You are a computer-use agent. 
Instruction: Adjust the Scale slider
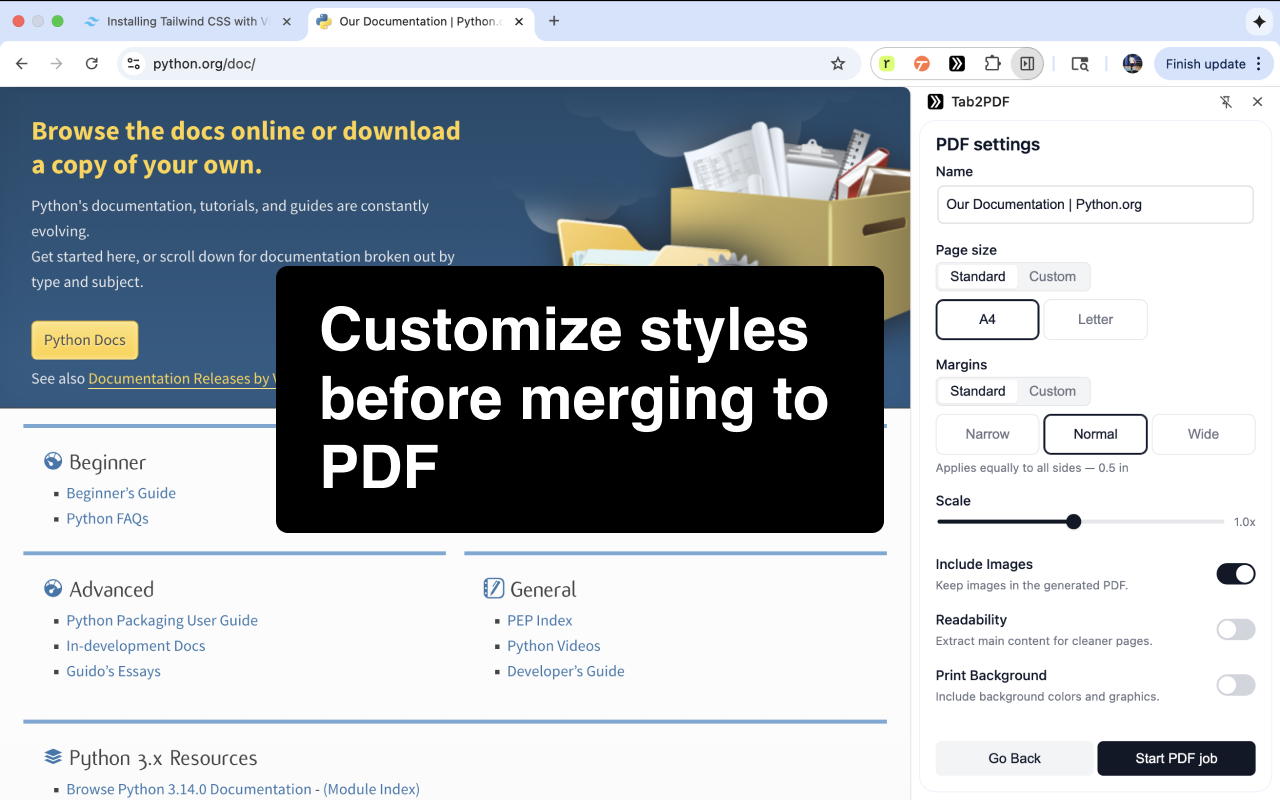pos(1073,521)
